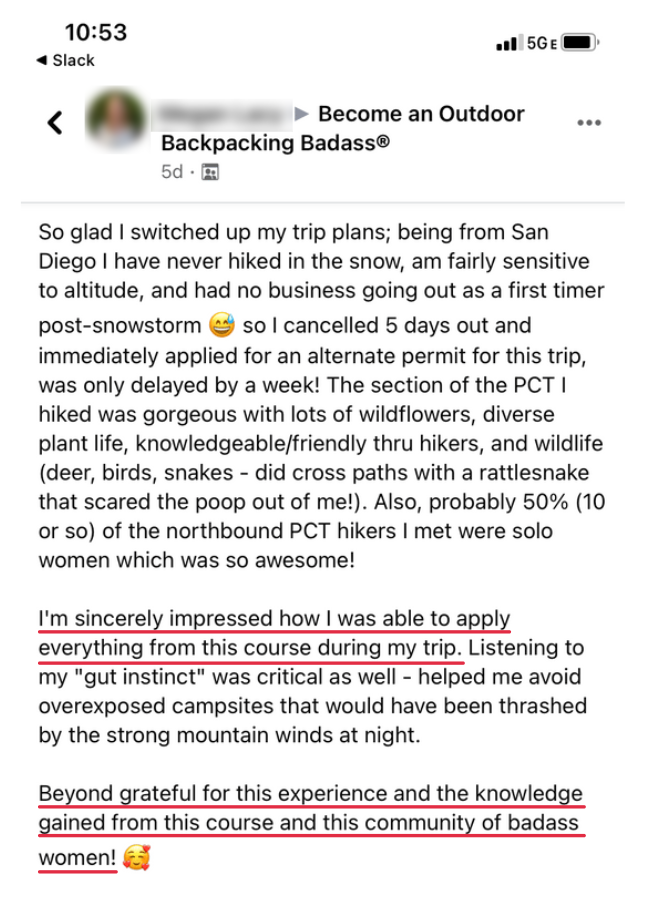Screen dimensions: 655x898
Task: Click the battery indicator icon
Action: 580,44
